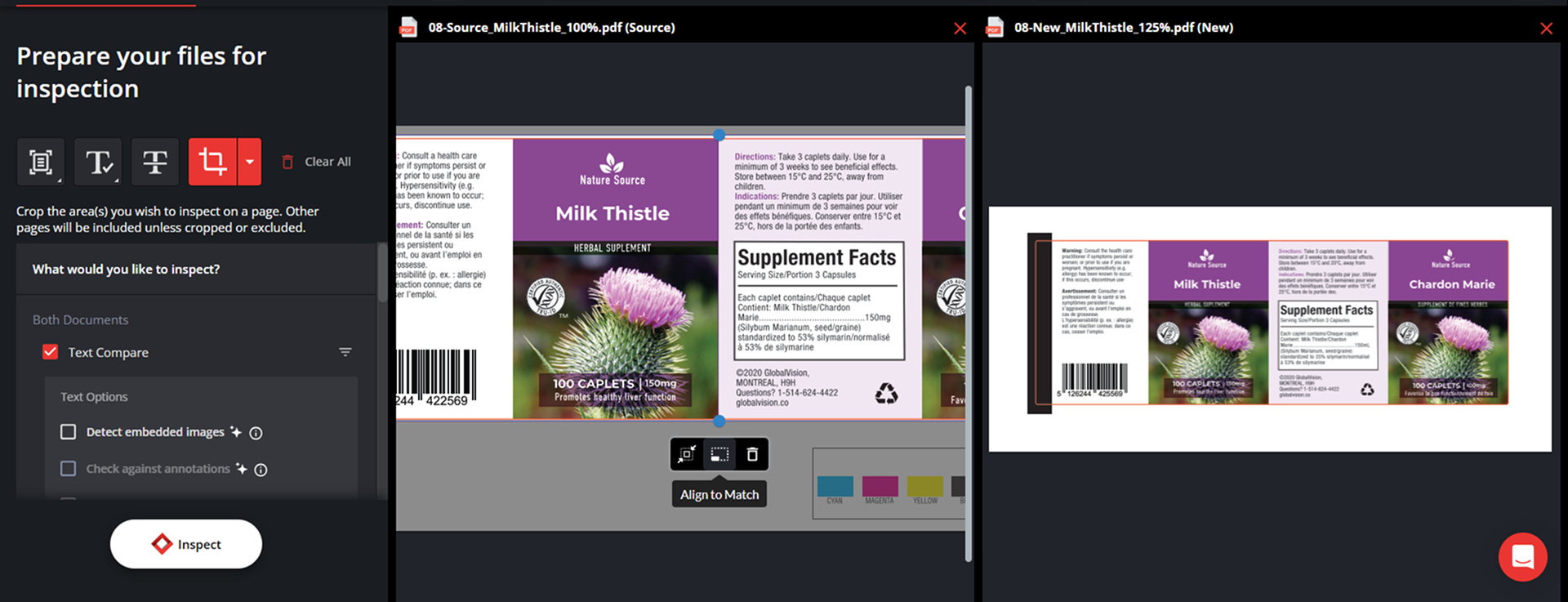
Task: Click the Supplement Facts heading in Source
Action: pos(817,257)
